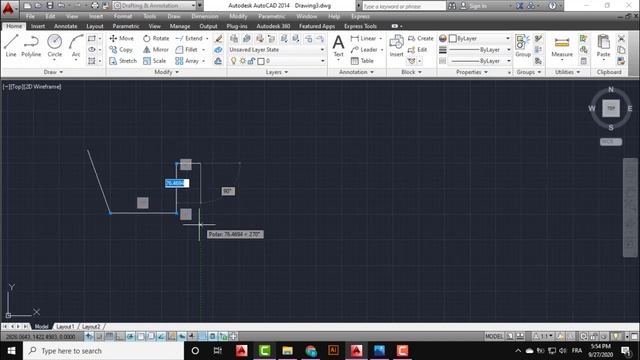Click the viewport controls label [-][Top][2D Wireframe]
The width and height of the screenshot is (640, 360).
coord(32,87)
